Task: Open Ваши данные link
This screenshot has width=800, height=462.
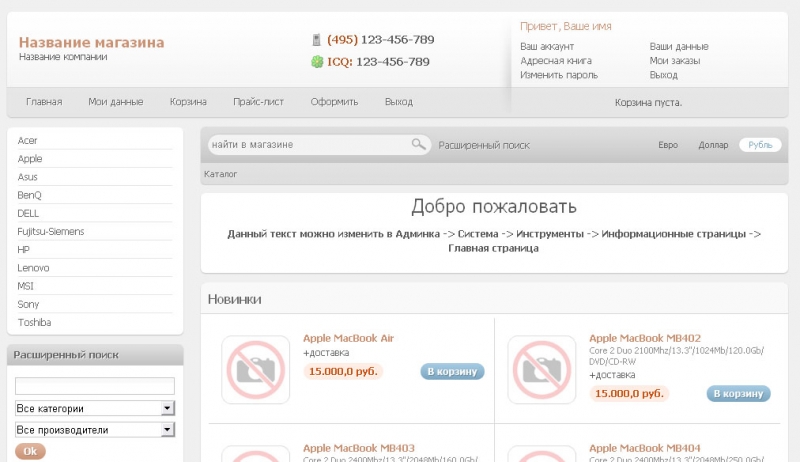Action: (679, 46)
